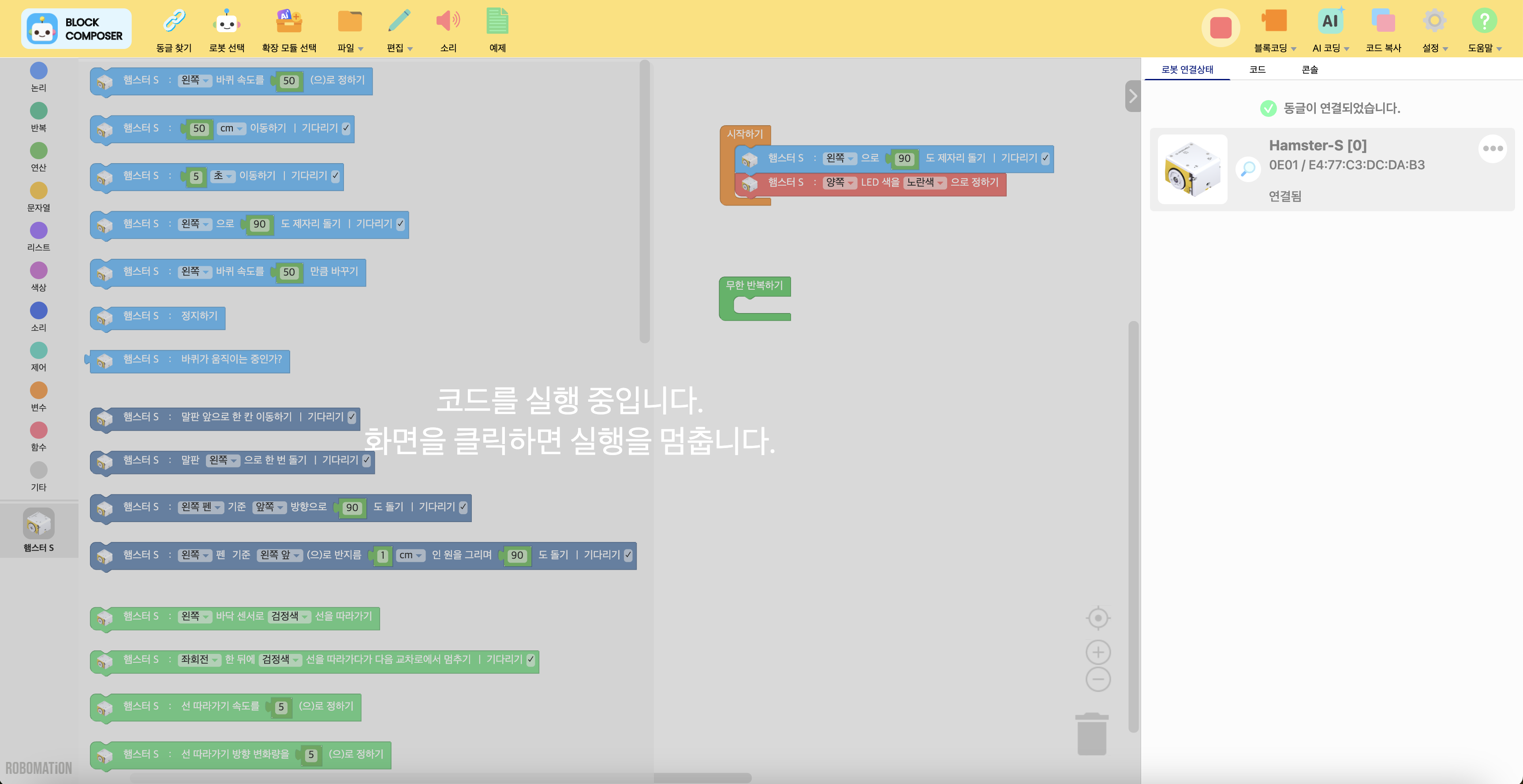
Task: Click the workspace trash can icon
Action: [1091, 734]
